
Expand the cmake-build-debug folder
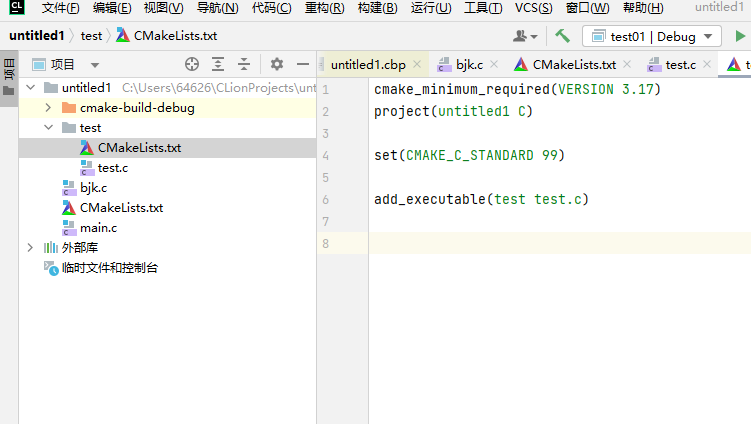[x=48, y=108]
